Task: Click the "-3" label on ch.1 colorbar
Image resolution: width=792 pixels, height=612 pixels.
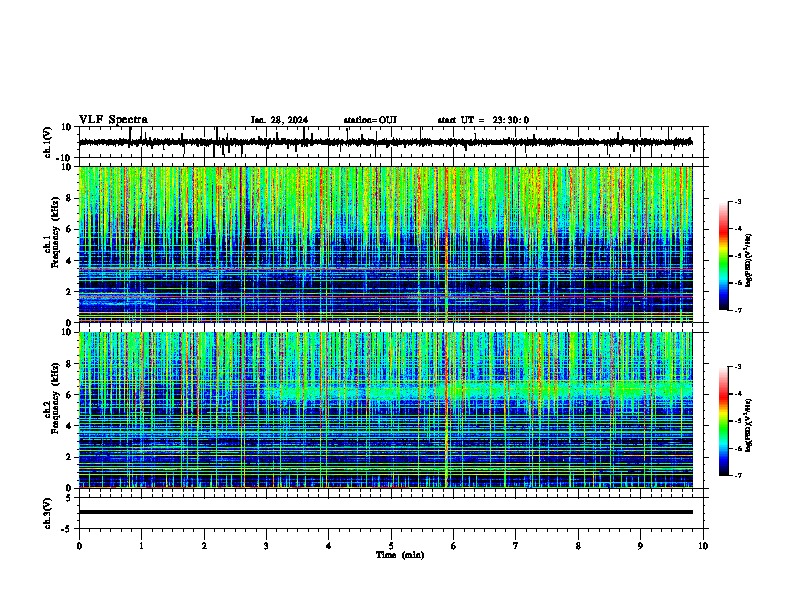Action: [738, 201]
